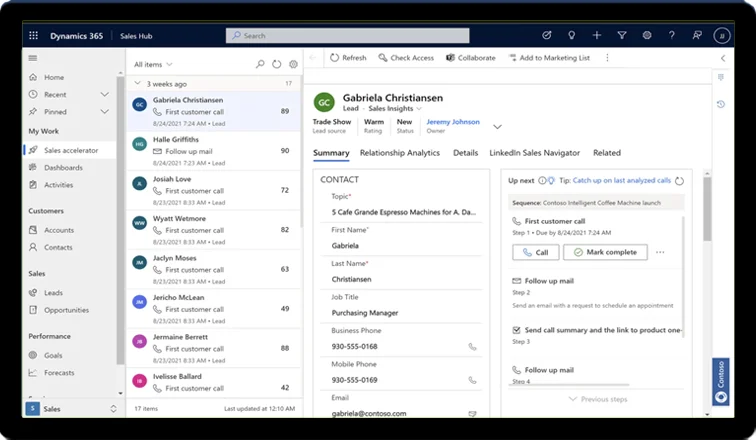Open the settings gear in top bar

click(x=647, y=35)
